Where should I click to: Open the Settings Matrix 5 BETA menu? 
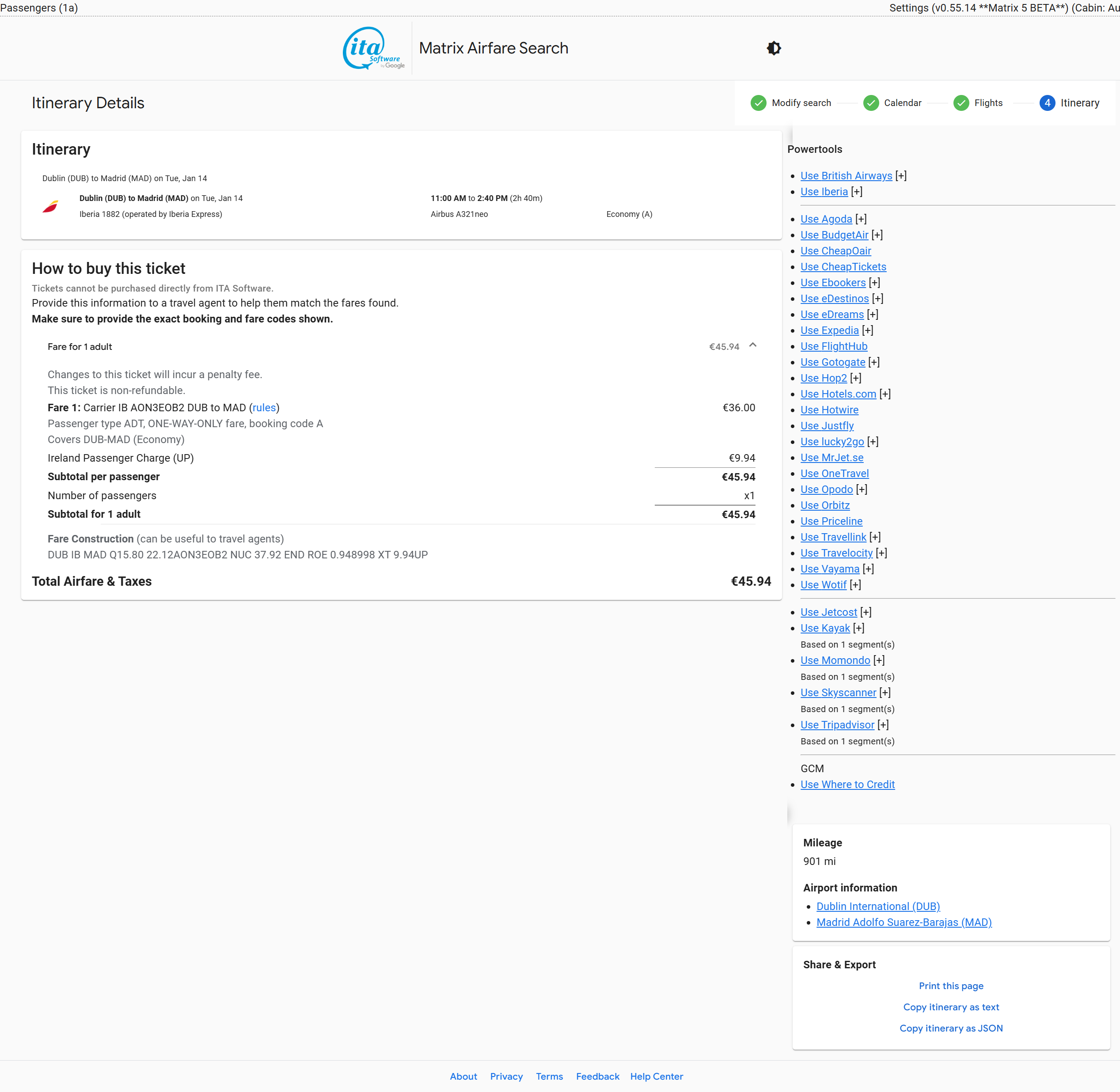point(1004,8)
